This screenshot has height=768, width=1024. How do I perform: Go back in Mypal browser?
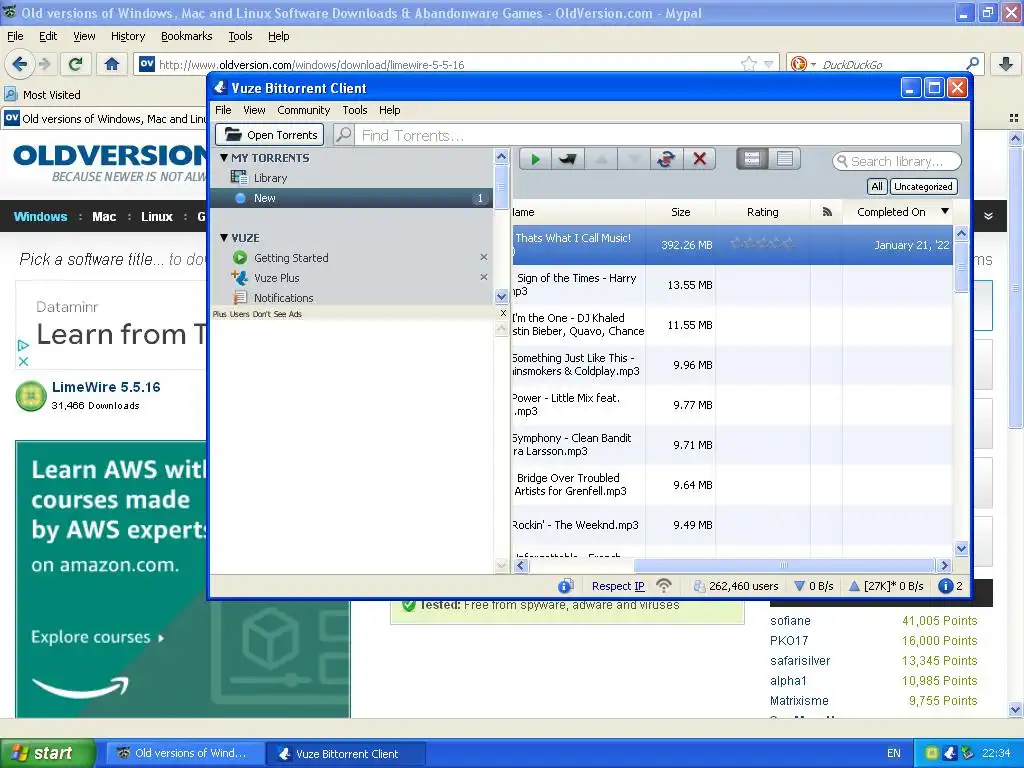tap(20, 64)
